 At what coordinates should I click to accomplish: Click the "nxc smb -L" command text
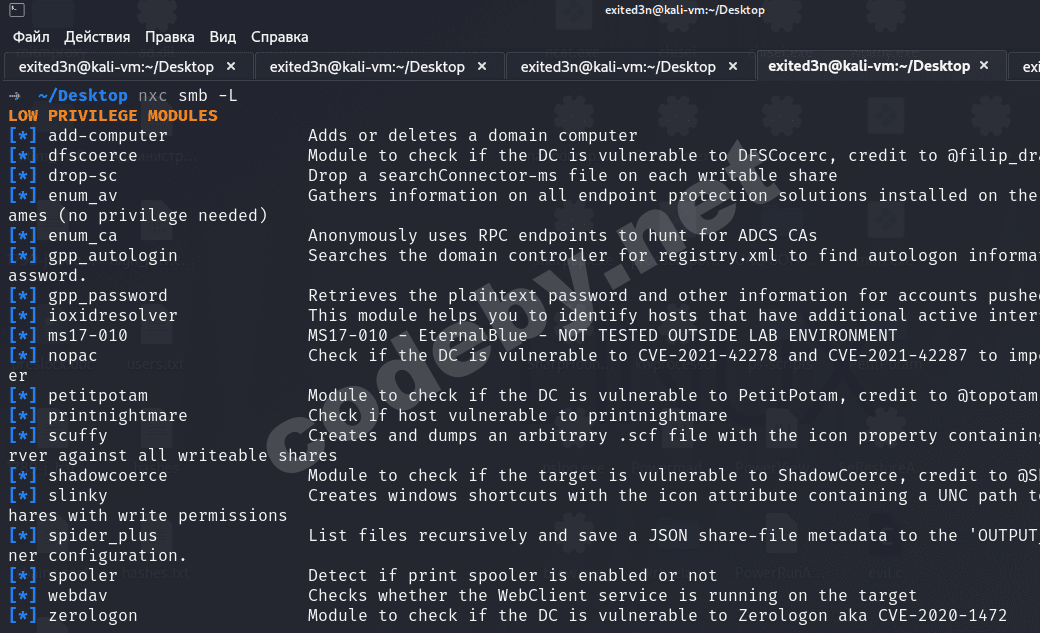[x=188, y=95]
